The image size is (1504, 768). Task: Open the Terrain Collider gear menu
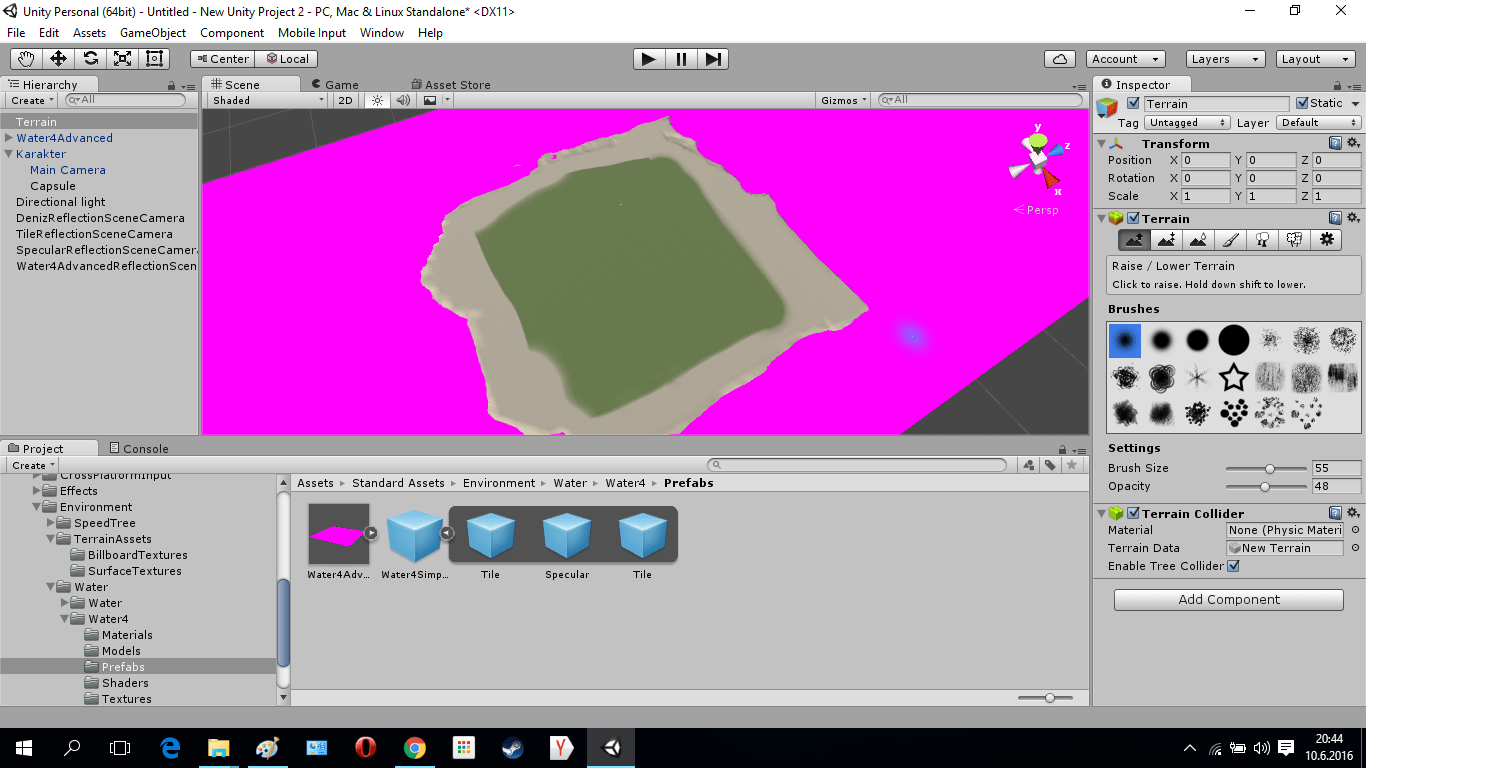(x=1352, y=513)
